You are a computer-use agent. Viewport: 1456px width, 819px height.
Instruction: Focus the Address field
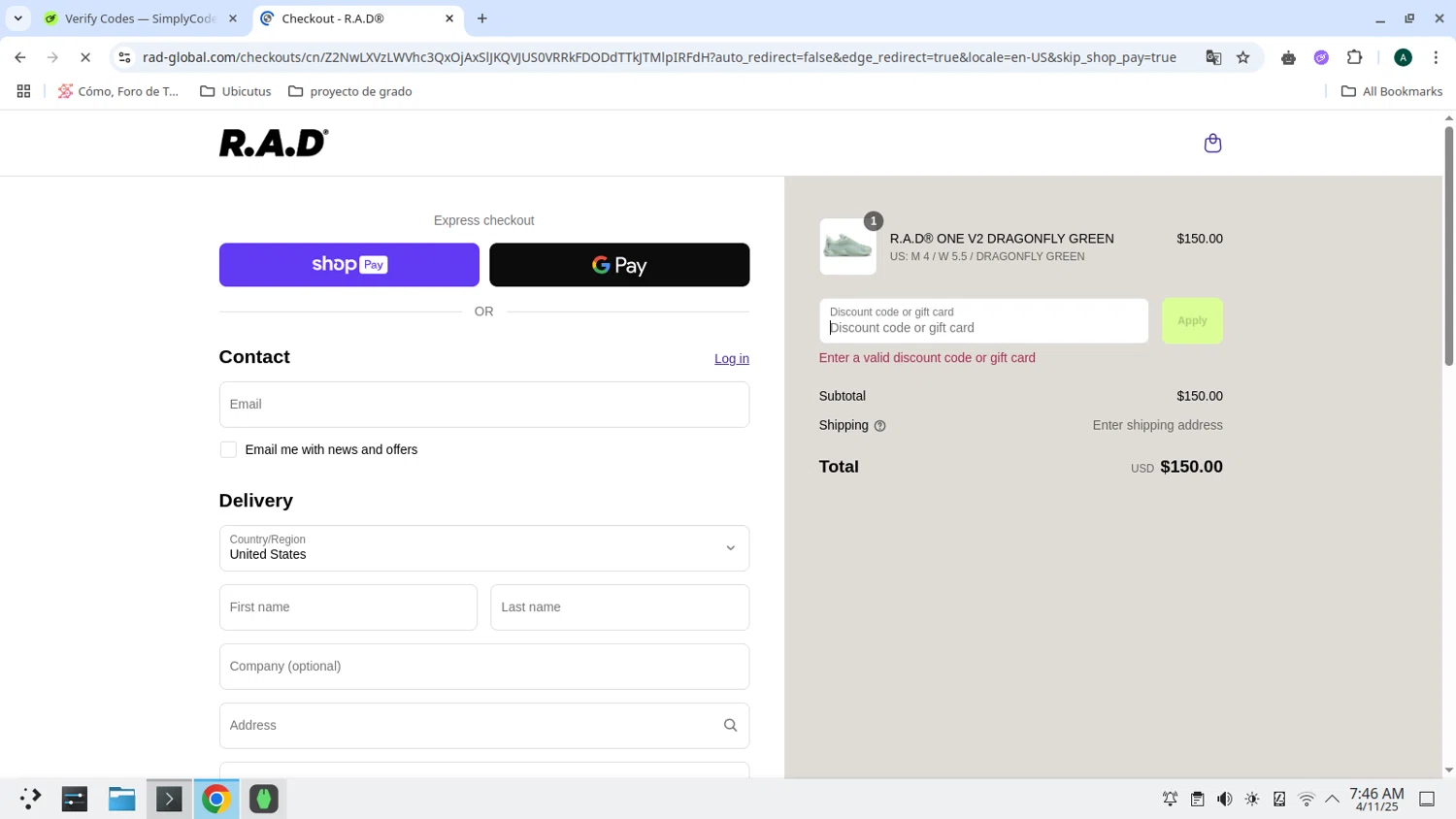click(x=484, y=726)
